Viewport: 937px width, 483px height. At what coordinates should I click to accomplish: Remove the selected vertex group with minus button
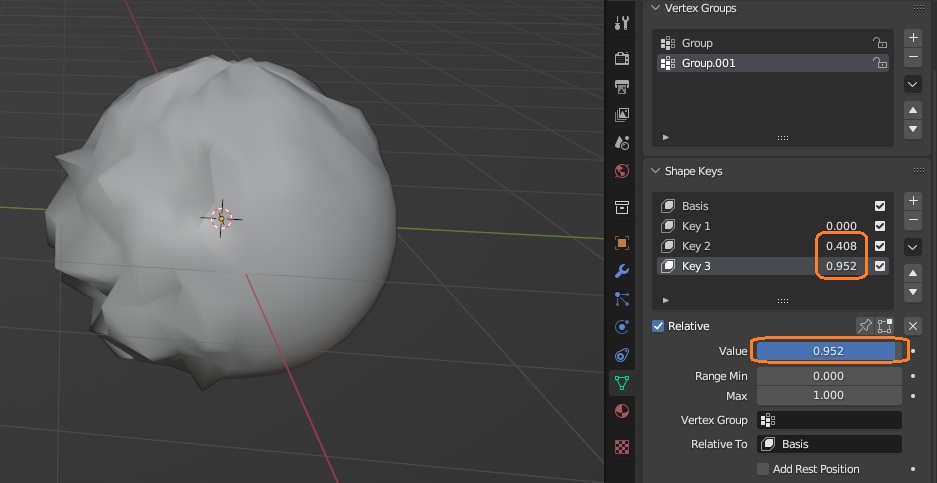[912, 57]
